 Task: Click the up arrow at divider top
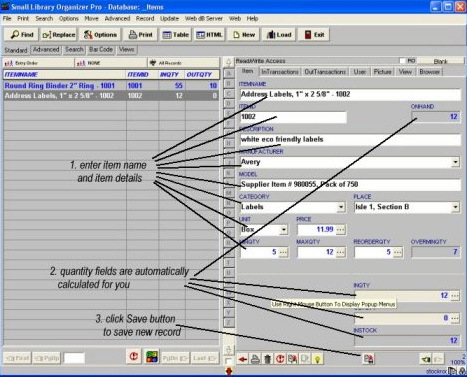[x=229, y=62]
